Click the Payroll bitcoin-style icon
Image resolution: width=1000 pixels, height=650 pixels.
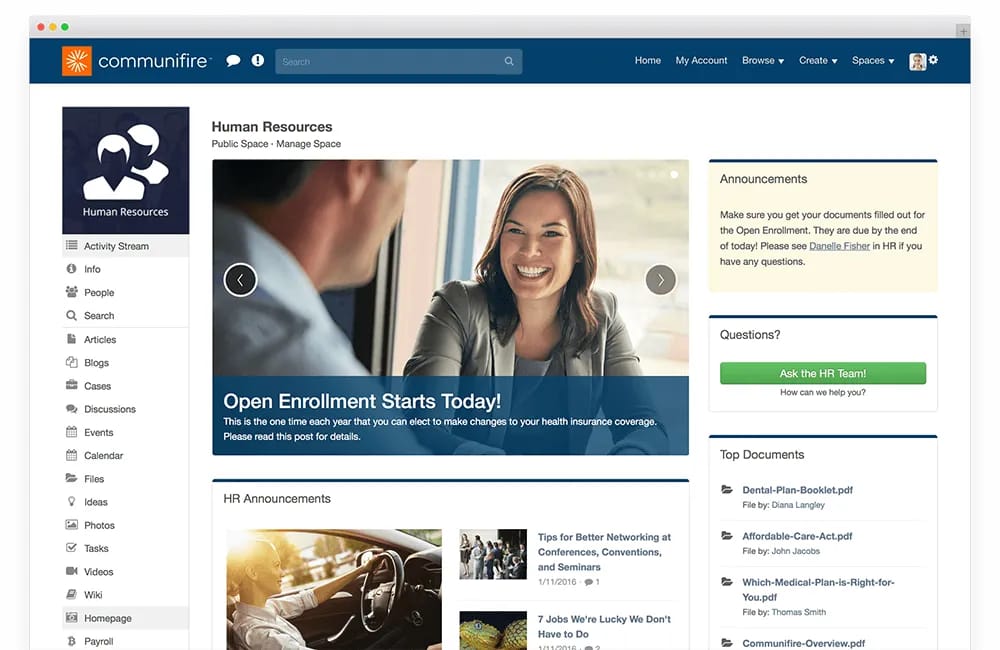coord(71,640)
